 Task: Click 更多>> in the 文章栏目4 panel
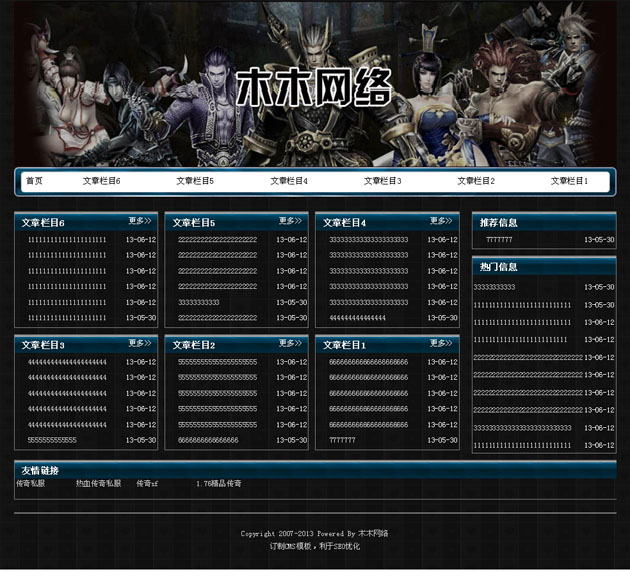(x=441, y=221)
